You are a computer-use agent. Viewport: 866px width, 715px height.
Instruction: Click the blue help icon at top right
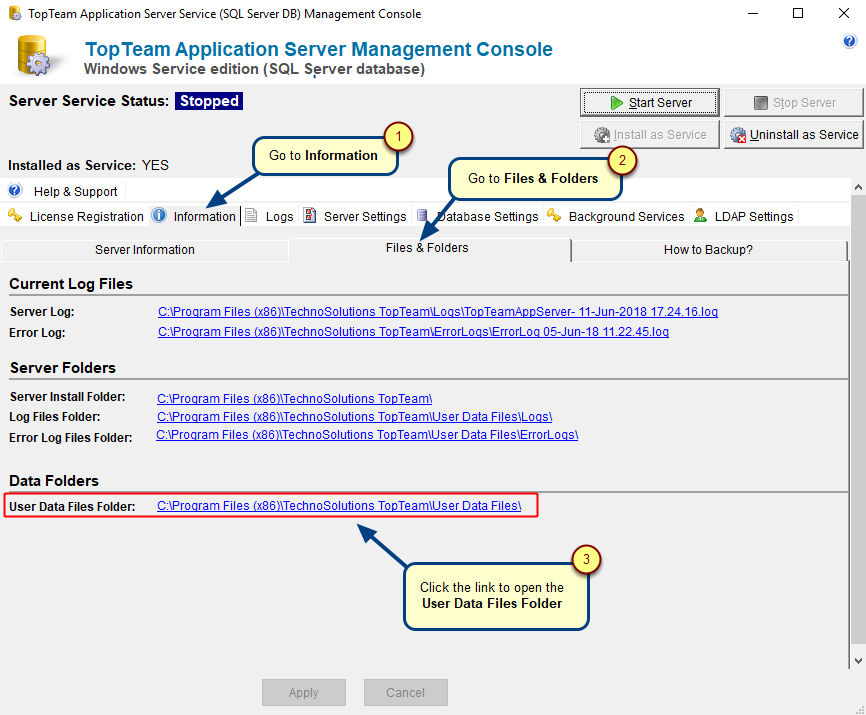click(849, 41)
